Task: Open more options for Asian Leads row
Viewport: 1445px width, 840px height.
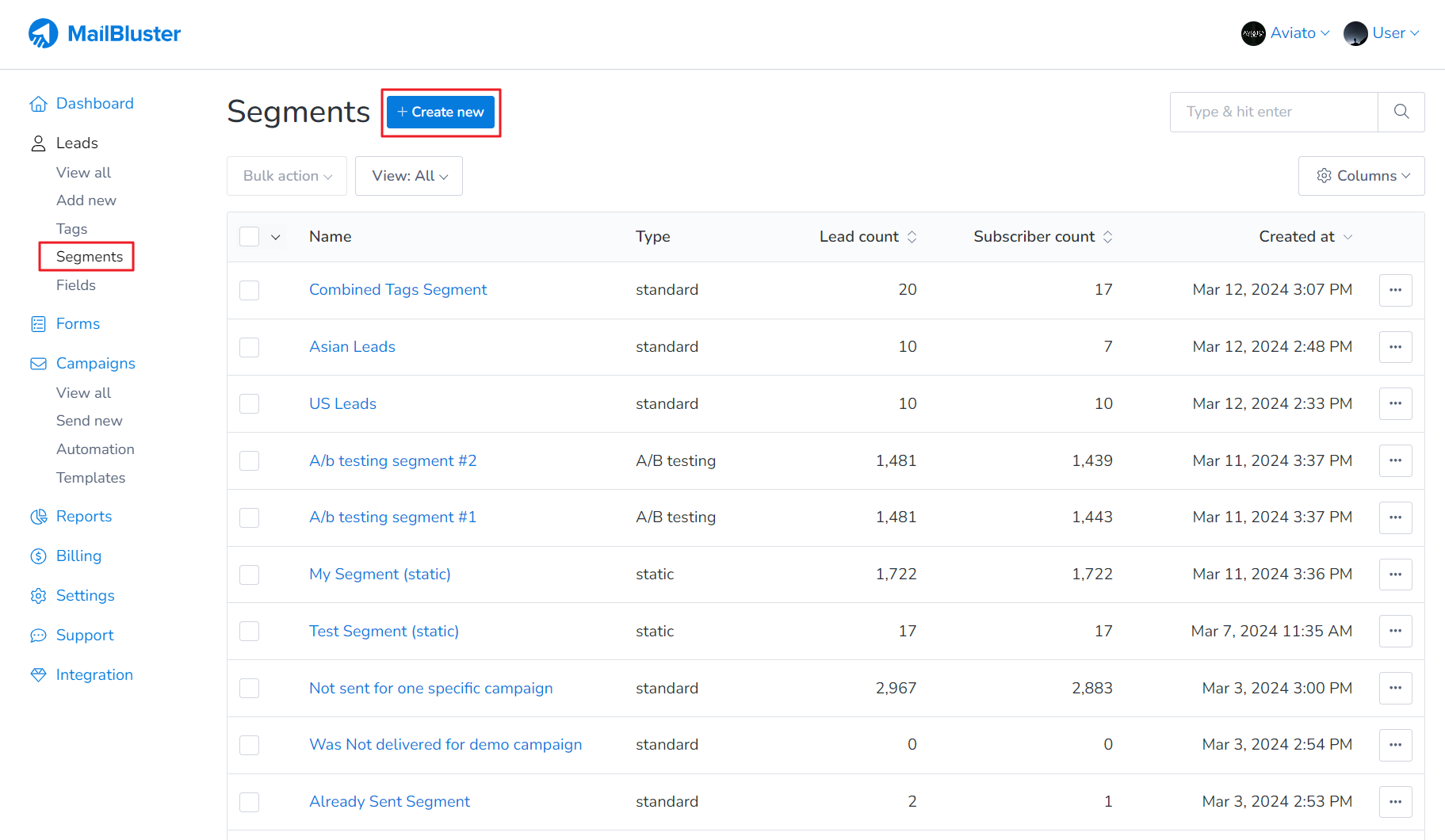Action: [1395, 347]
